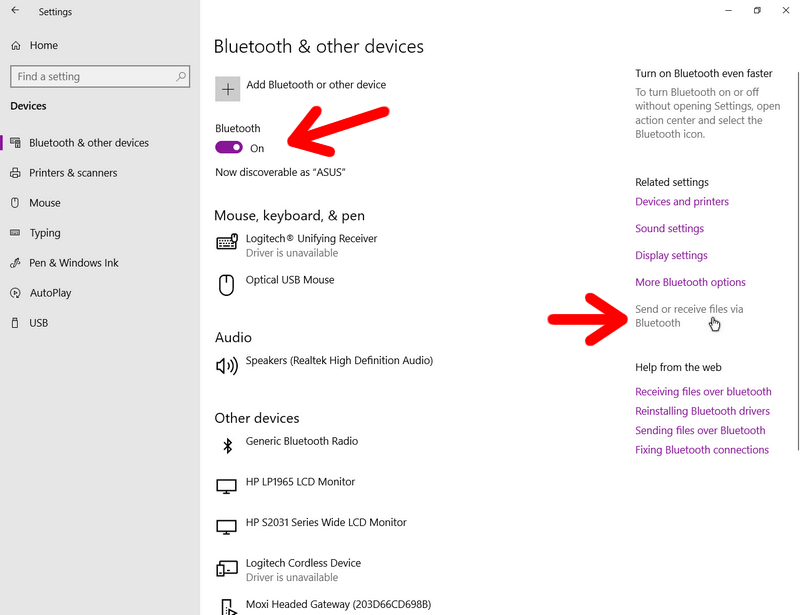Open the Pen & Windows Ink section
This screenshot has height=615, width=800.
pyautogui.click(x=73, y=263)
